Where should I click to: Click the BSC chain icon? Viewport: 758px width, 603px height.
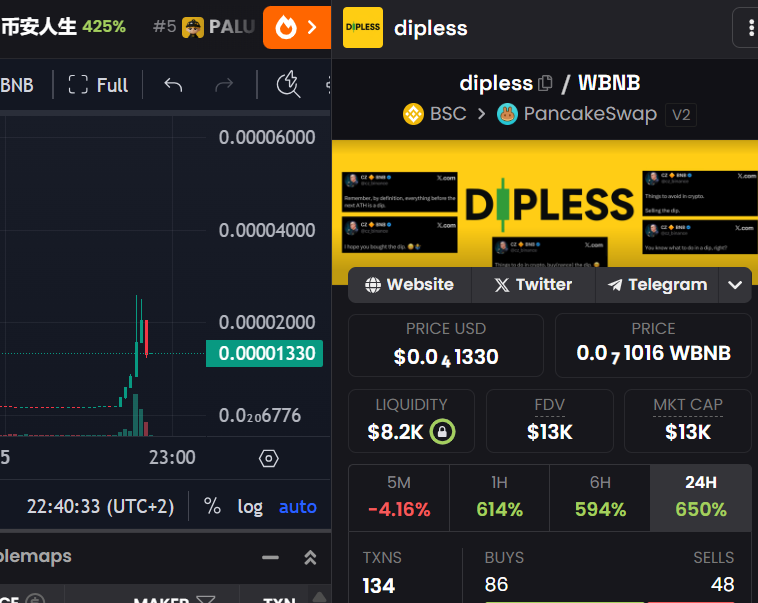tap(413, 114)
